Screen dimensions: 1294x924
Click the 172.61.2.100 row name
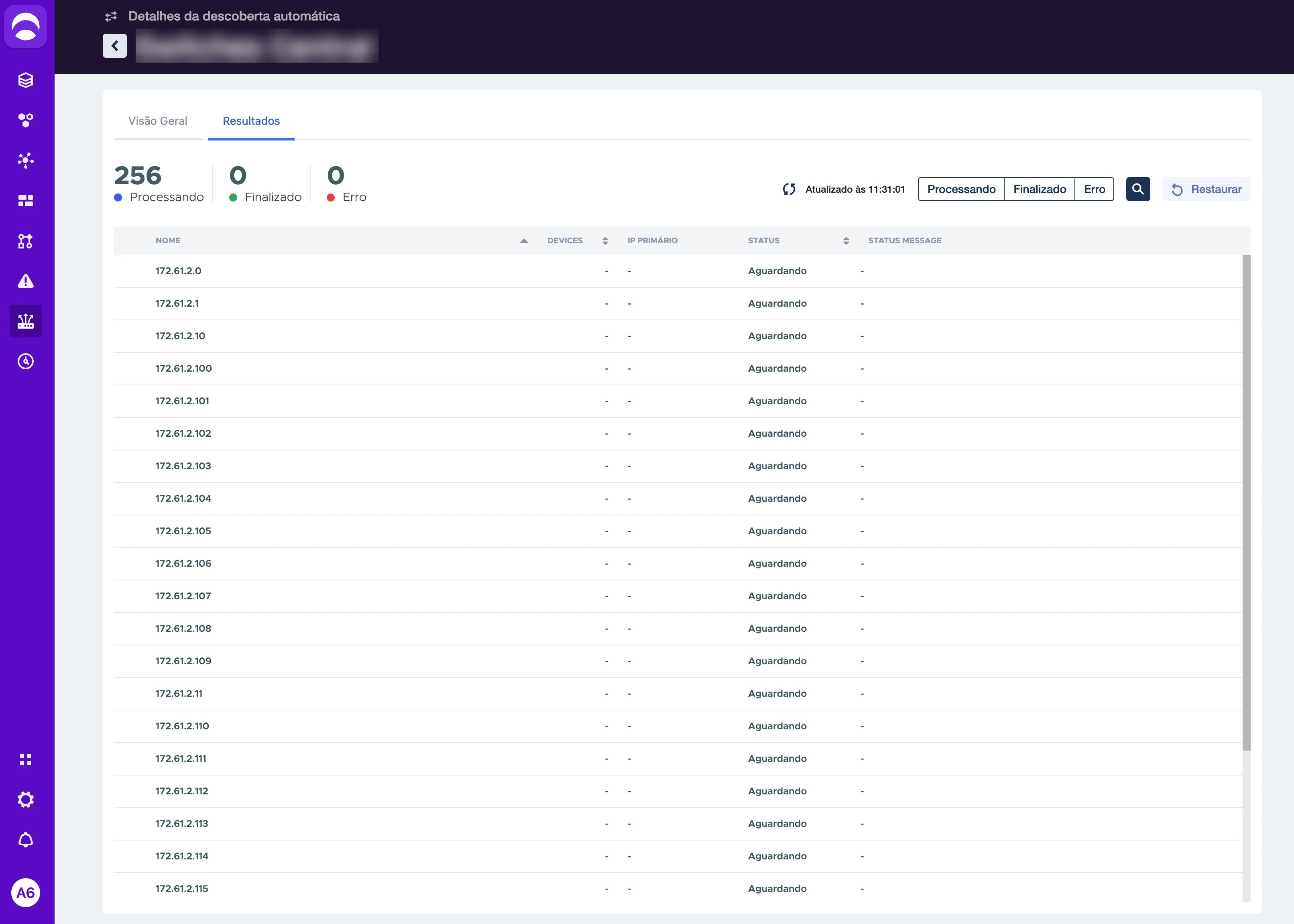pos(184,368)
